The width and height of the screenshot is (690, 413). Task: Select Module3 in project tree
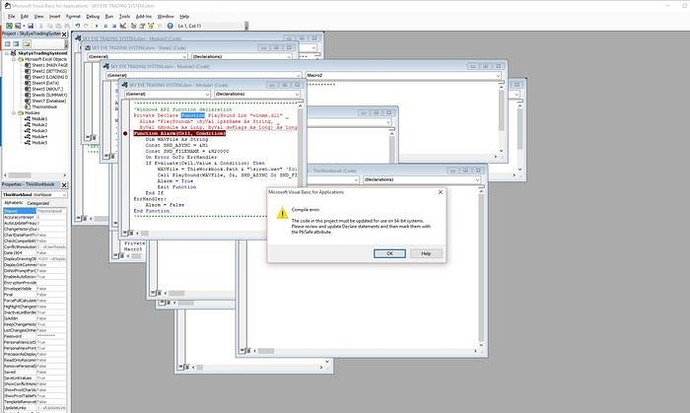pyautogui.click(x=36, y=131)
